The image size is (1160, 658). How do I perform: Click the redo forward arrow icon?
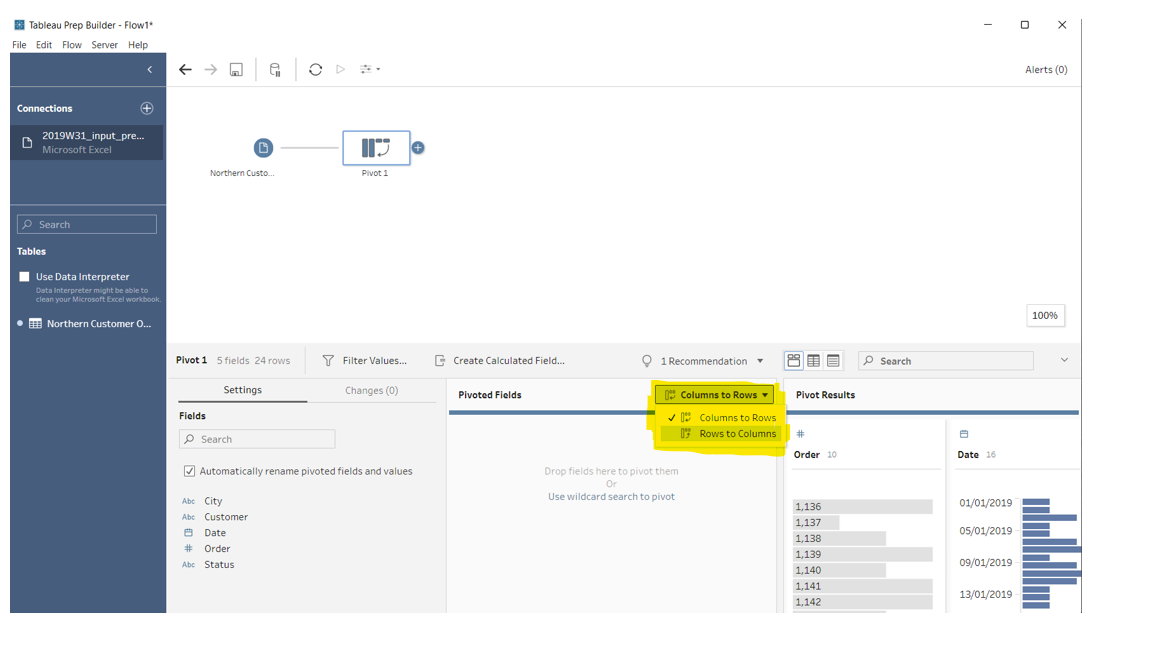tap(211, 70)
